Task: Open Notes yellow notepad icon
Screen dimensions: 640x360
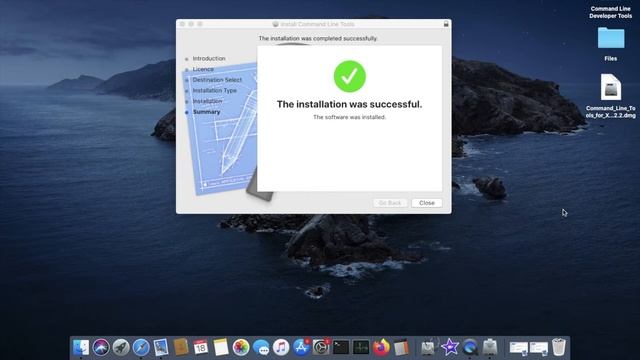Action: pyautogui.click(x=221, y=347)
